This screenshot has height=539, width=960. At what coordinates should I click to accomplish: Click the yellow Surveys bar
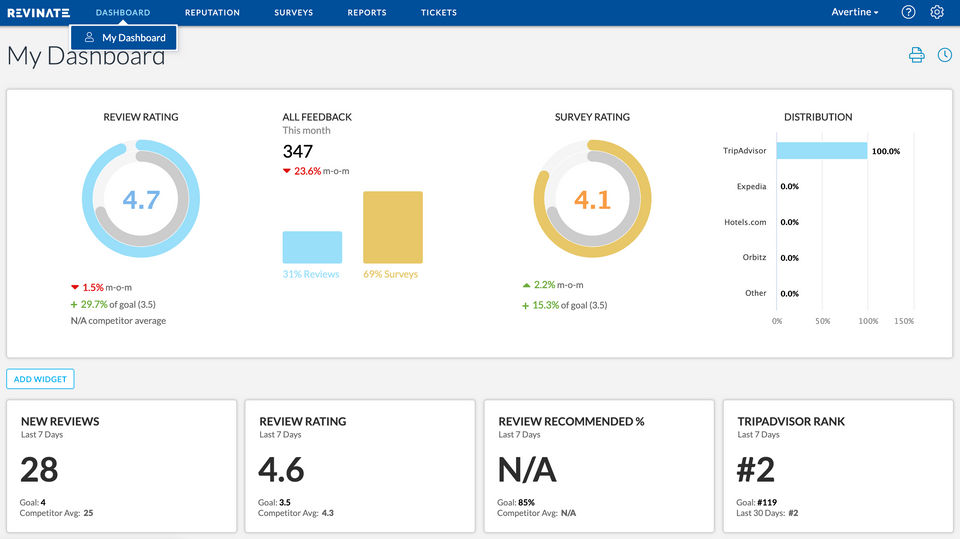(x=392, y=227)
